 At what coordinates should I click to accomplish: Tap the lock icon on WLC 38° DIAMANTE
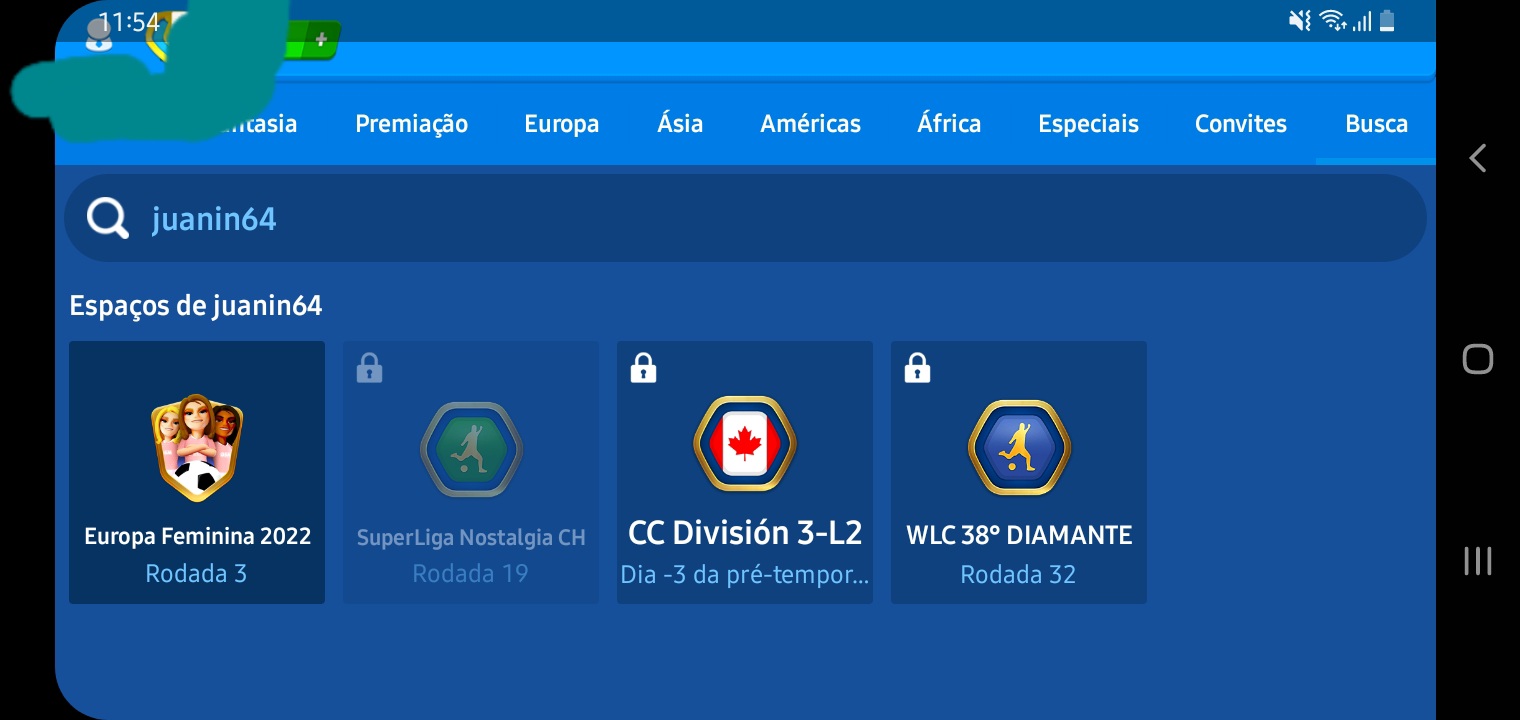coord(917,369)
